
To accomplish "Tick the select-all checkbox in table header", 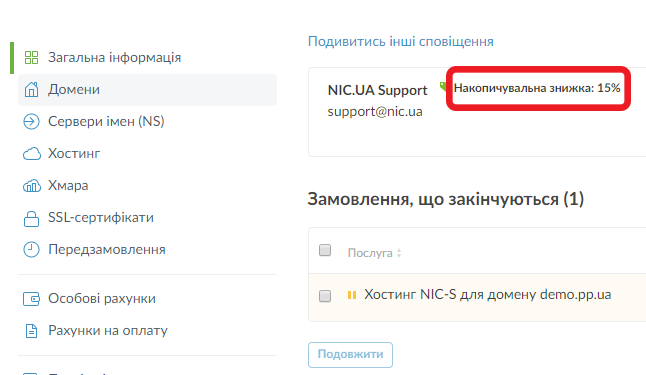I will 325,250.
